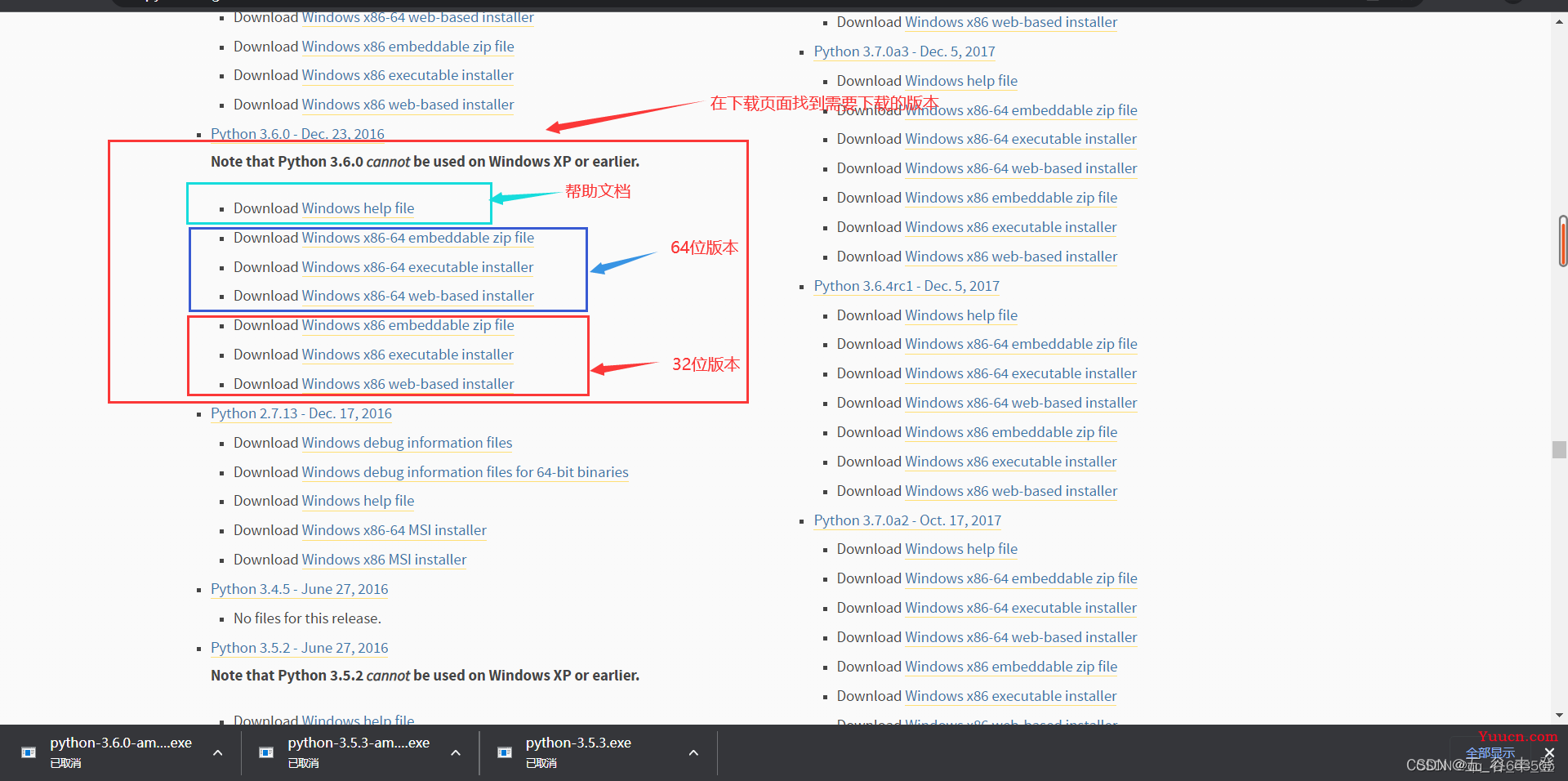Image resolution: width=1568 pixels, height=781 pixels.
Task: Click Windows x86-64 embeddable zip file under Python 3.6.0
Action: 418,238
